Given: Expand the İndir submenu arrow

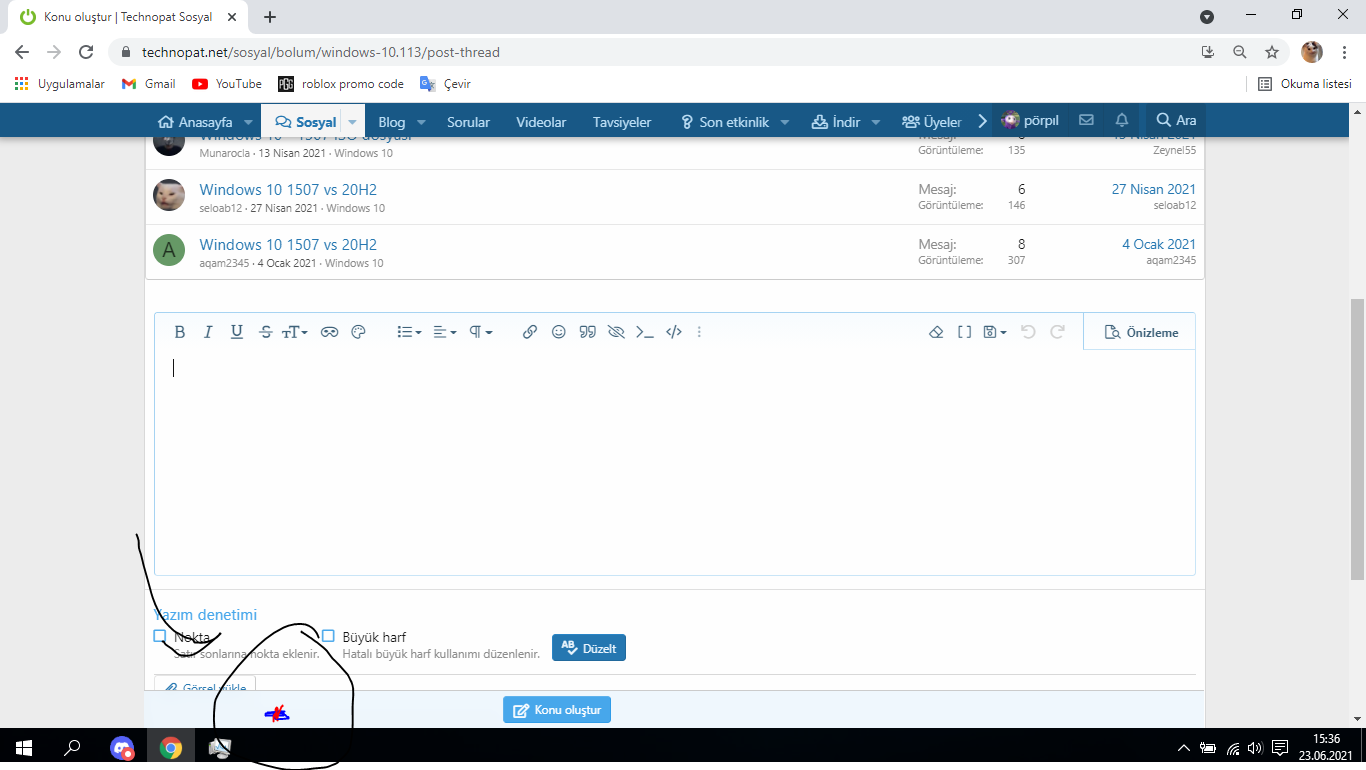Looking at the screenshot, I should pos(876,122).
